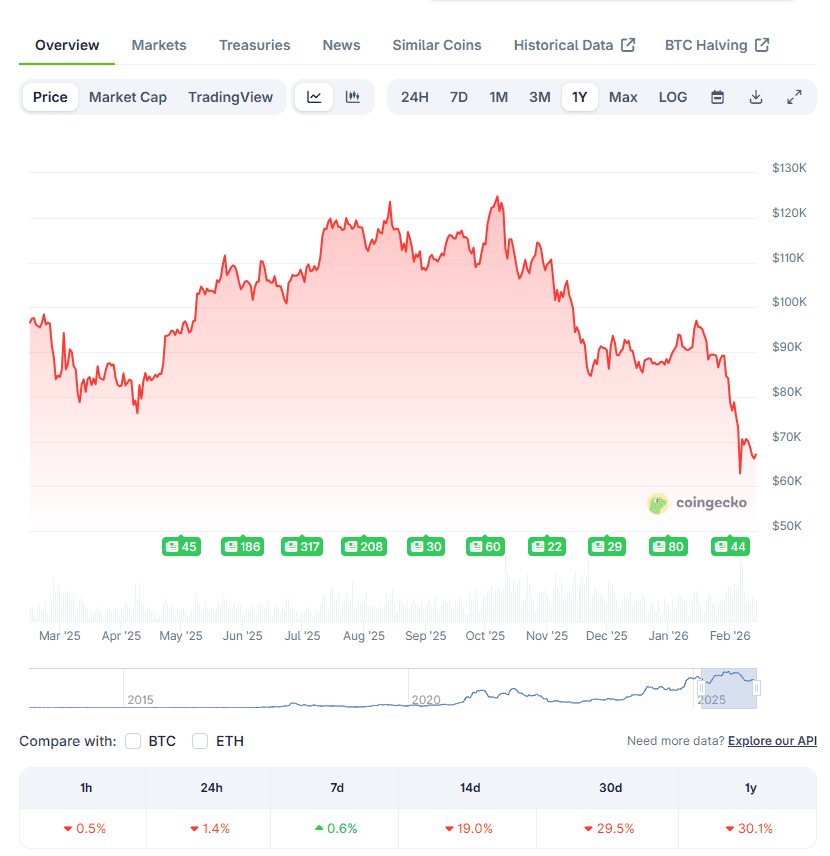Viewport: 830px width, 856px height.
Task: Enable the BTC compare checkbox
Action: [x=133, y=741]
